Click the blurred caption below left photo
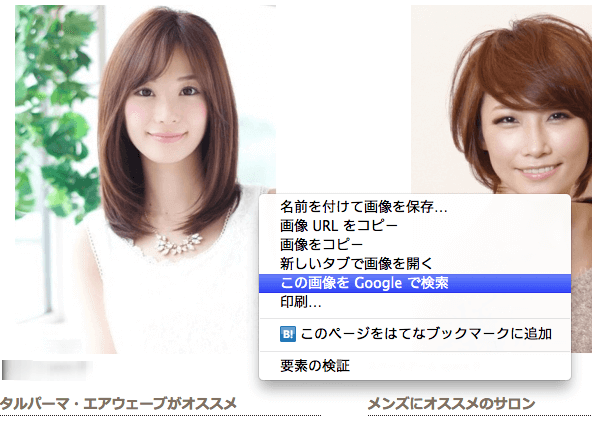 coord(47,370)
